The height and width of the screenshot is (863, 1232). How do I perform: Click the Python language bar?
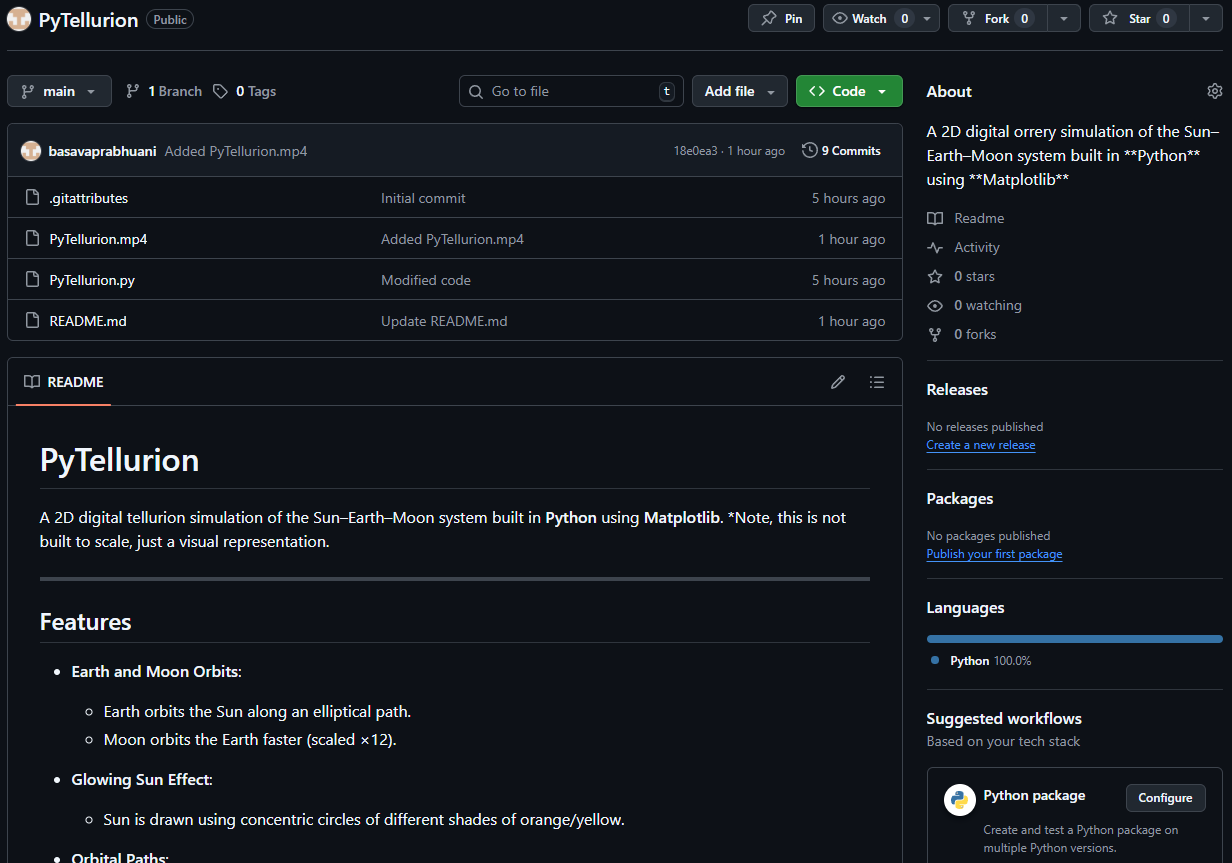(x=1074, y=638)
